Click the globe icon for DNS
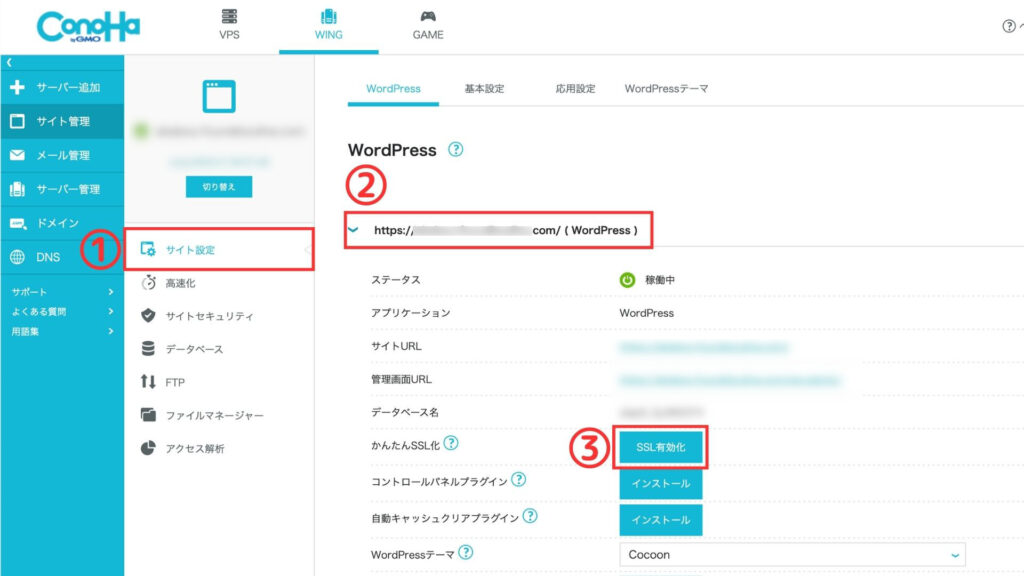The image size is (1024, 576). 18,257
